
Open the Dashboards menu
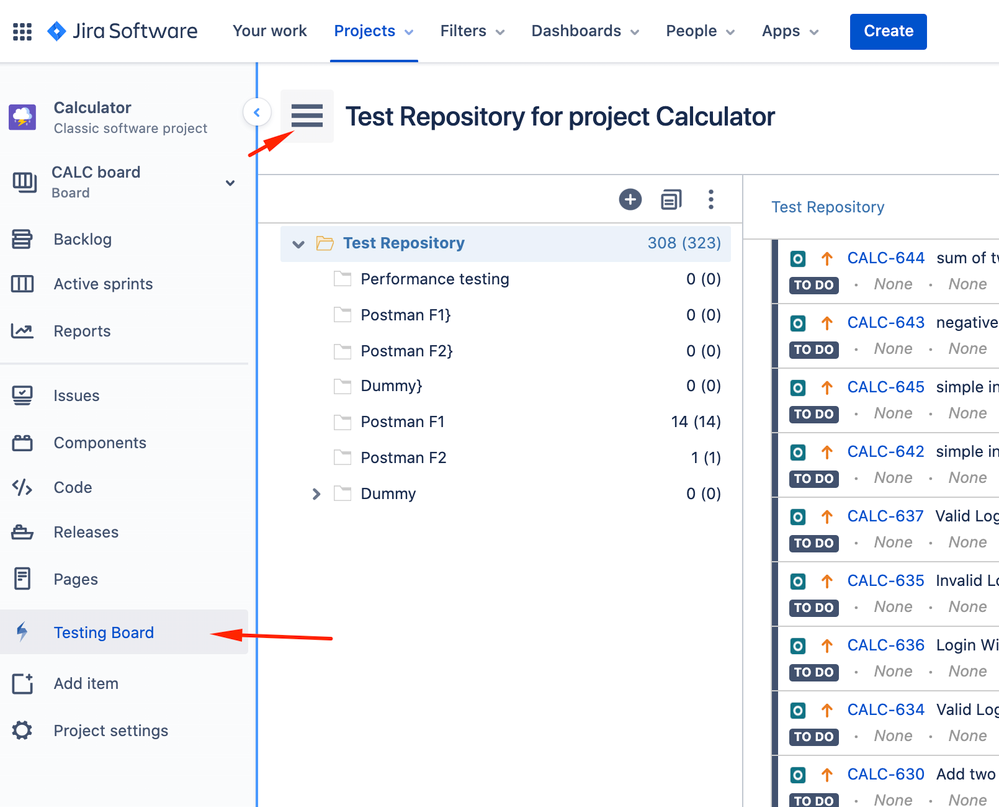point(585,31)
